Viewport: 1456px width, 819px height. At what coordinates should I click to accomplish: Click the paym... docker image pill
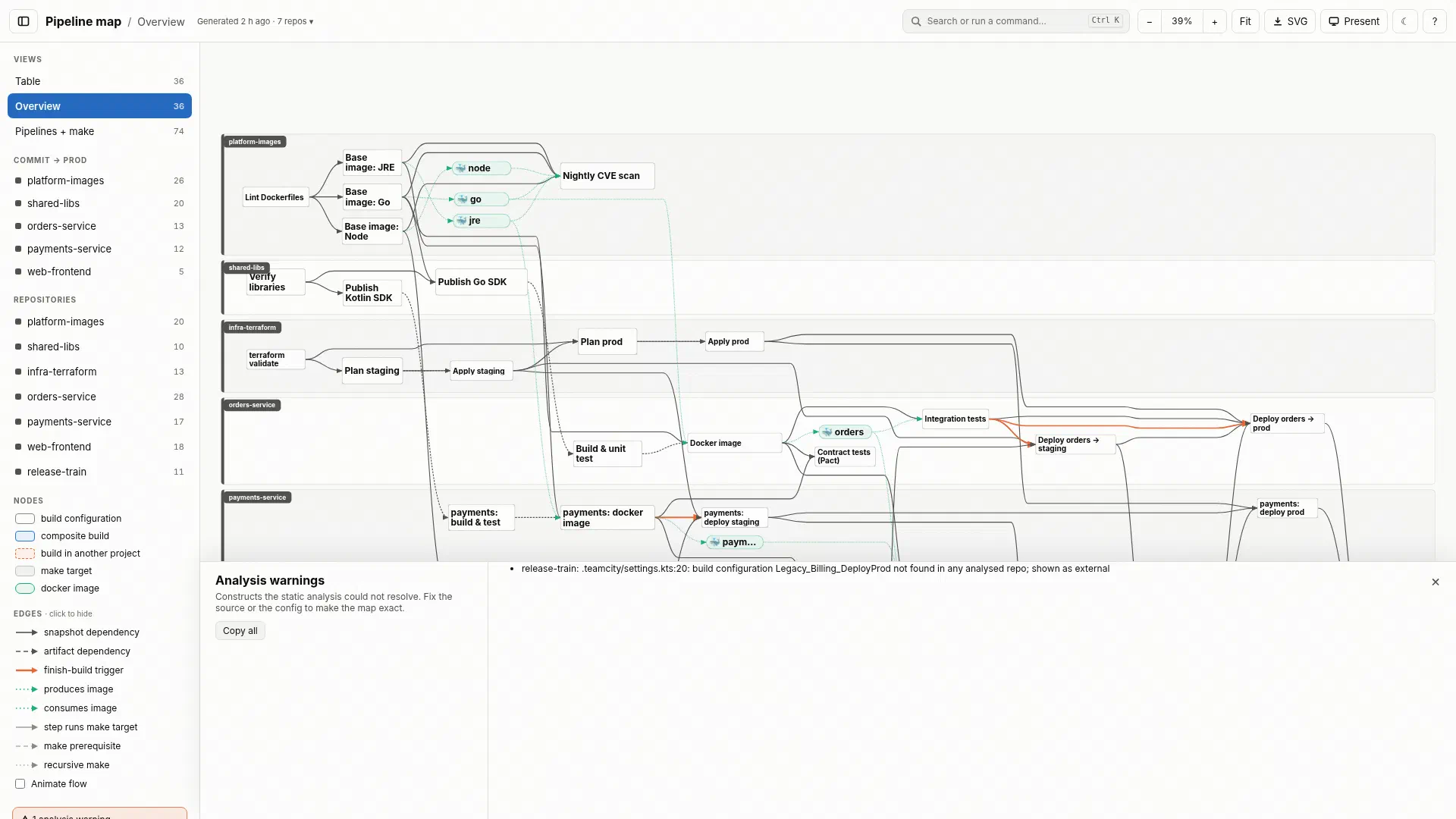[x=734, y=542]
